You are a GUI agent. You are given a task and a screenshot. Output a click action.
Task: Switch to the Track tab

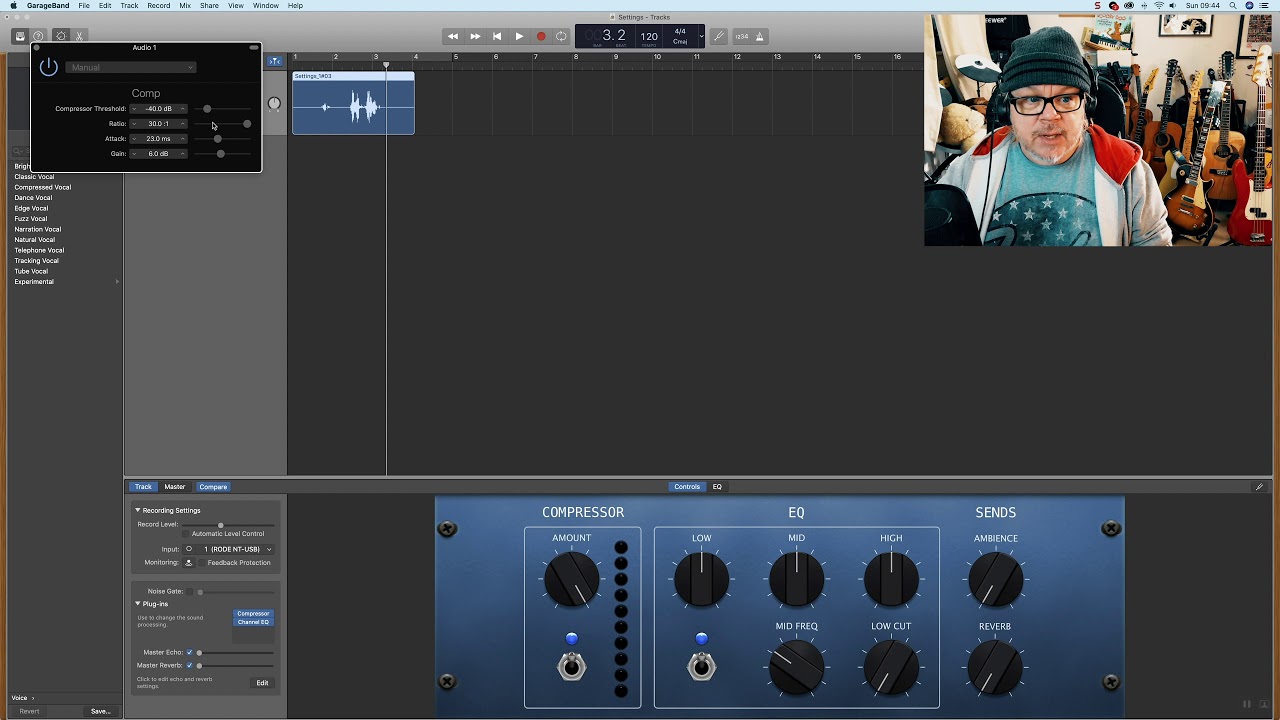click(x=143, y=487)
